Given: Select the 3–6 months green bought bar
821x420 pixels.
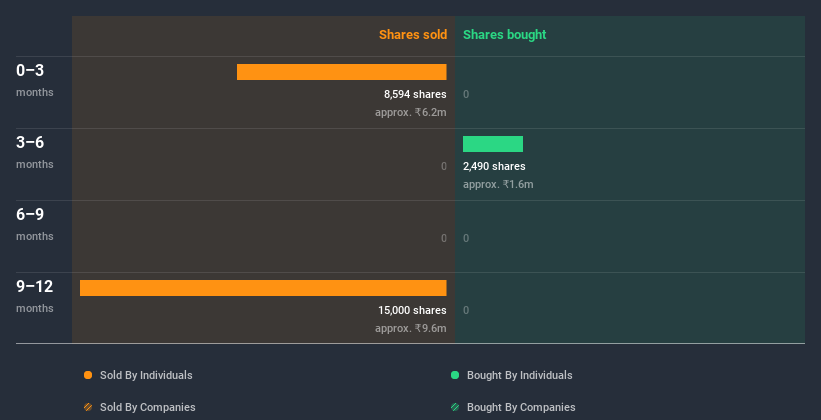Looking at the screenshot, I should pyautogui.click(x=493, y=144).
